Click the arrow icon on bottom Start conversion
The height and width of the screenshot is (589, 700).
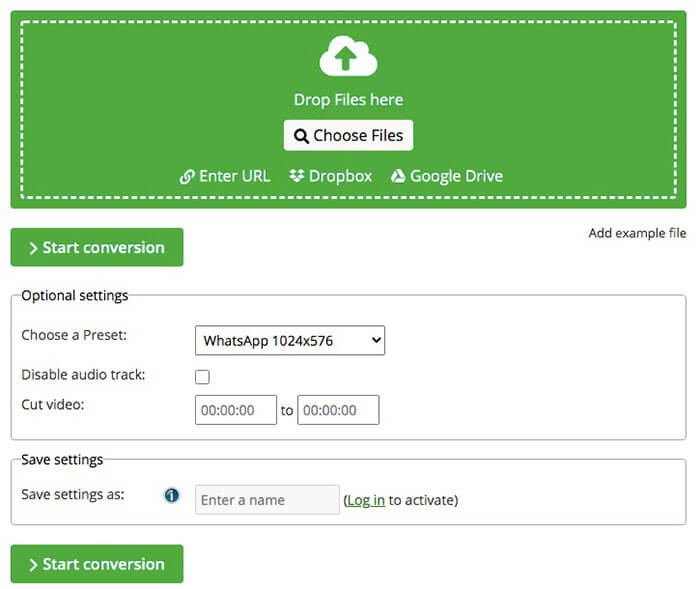[33, 565]
